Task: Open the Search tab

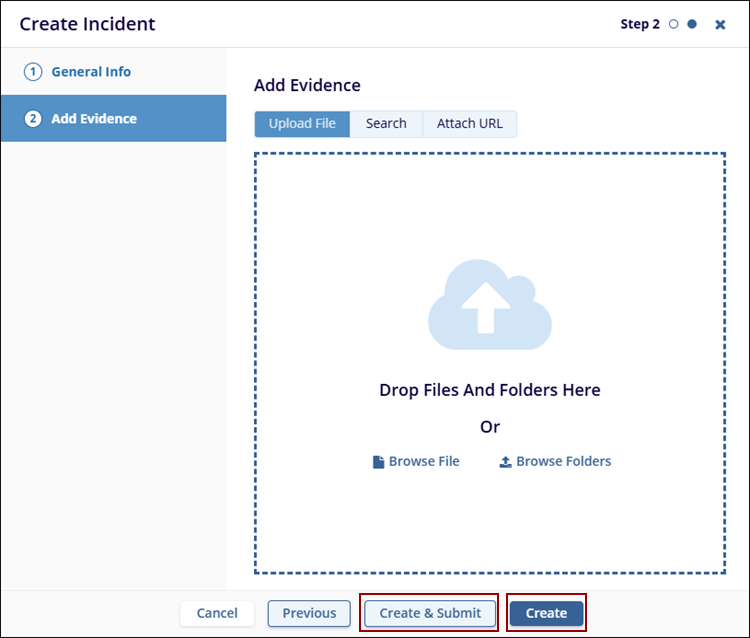Action: click(386, 124)
